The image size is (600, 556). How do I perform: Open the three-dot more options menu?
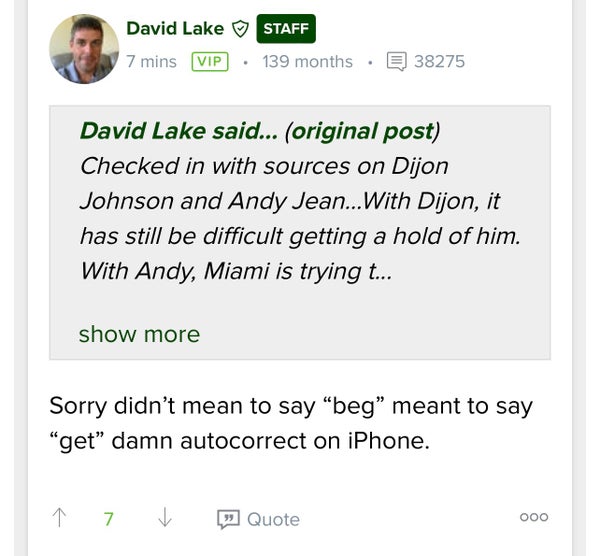click(534, 517)
